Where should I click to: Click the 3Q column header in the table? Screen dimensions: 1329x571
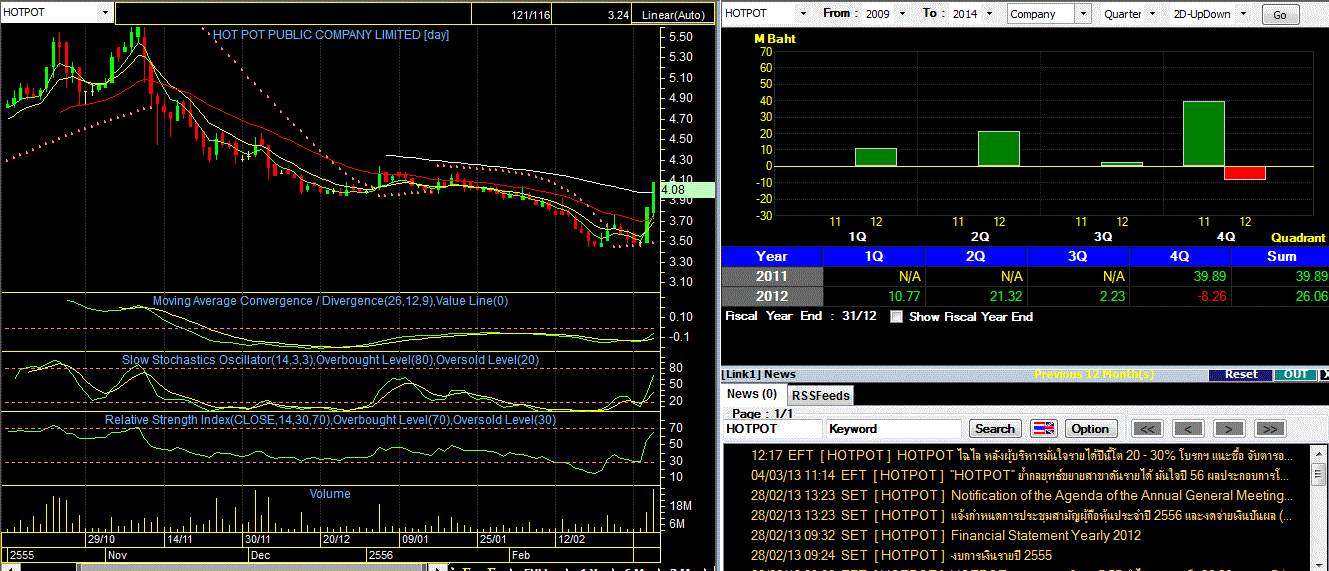pos(1078,256)
